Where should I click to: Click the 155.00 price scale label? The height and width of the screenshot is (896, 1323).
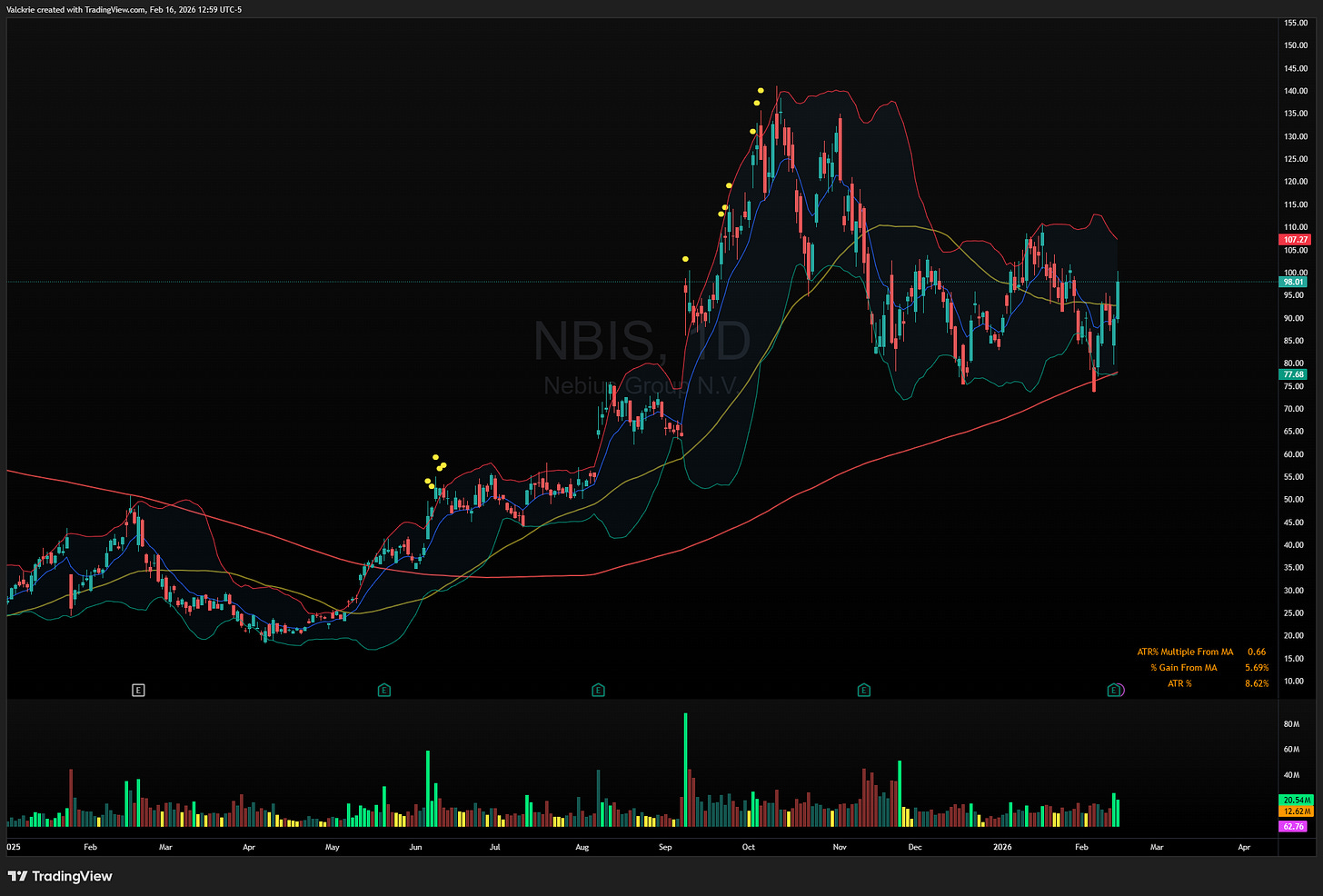pyautogui.click(x=1296, y=23)
